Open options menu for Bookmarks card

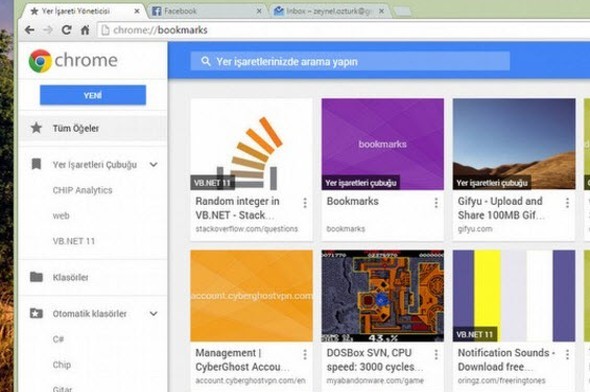coord(436,203)
